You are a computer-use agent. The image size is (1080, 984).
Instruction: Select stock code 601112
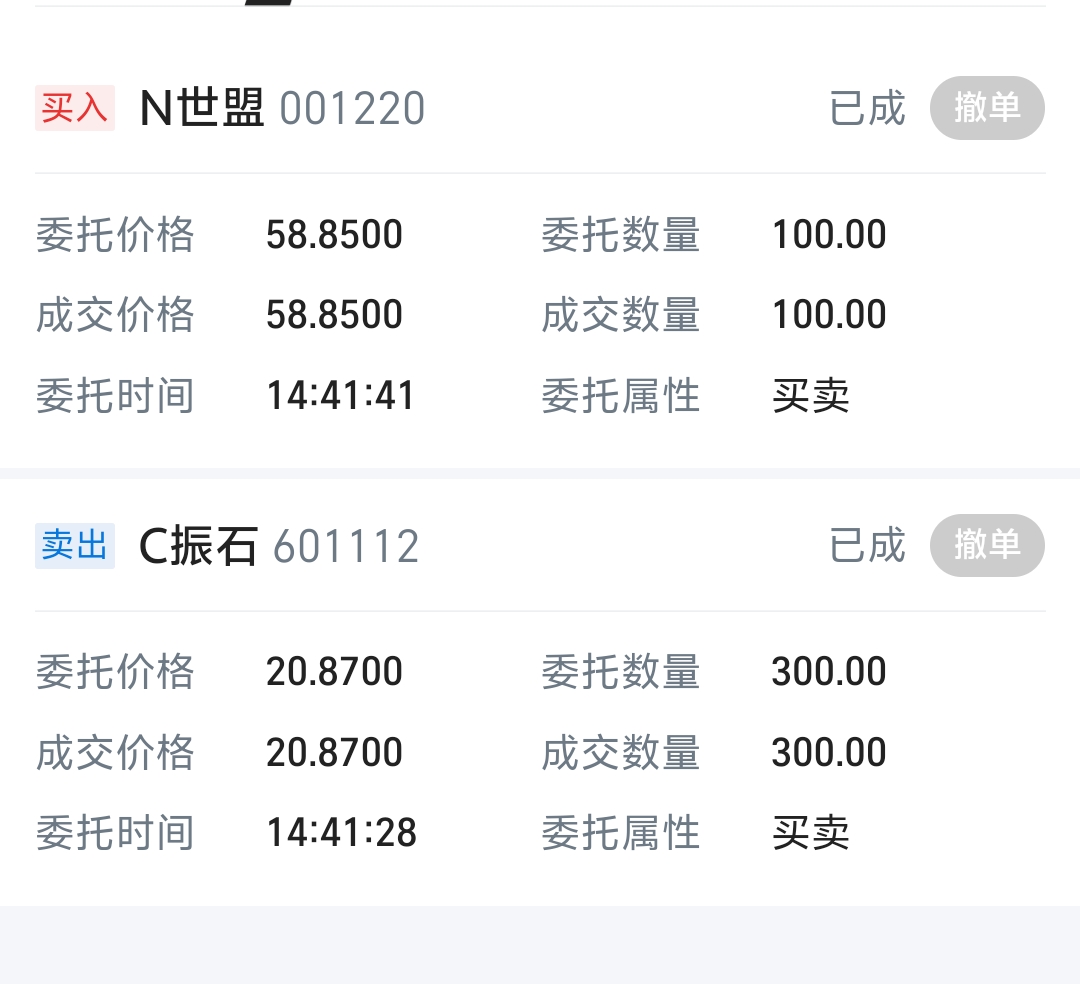point(346,547)
